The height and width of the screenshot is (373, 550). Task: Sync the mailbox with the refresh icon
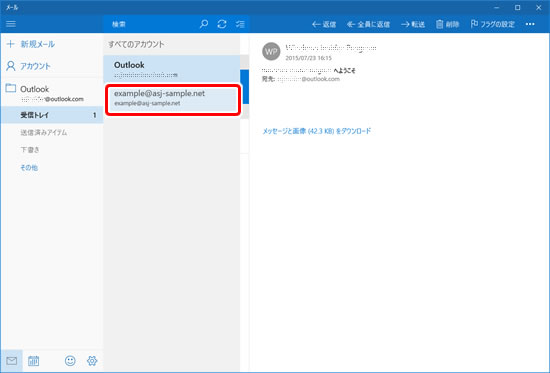(x=222, y=24)
